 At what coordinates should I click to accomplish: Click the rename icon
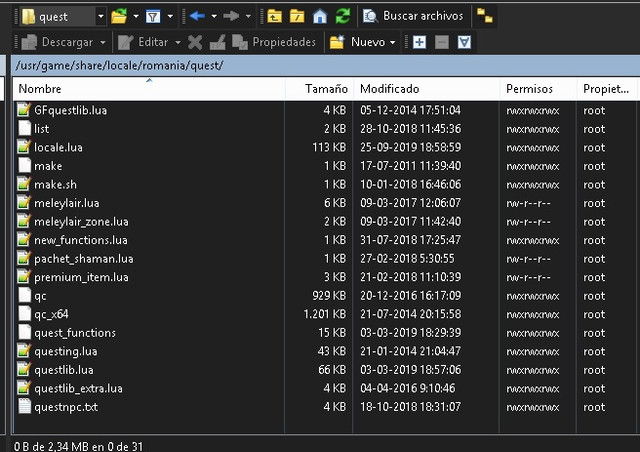click(218, 42)
